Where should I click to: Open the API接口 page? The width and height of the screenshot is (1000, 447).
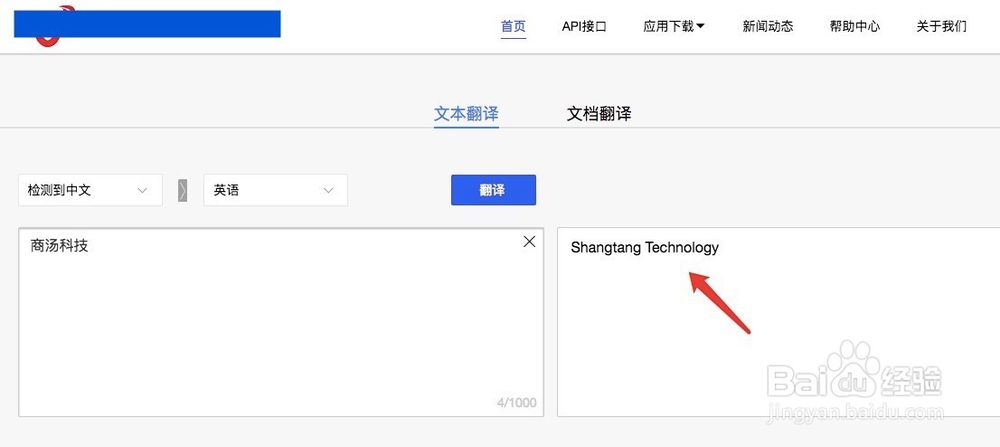pyautogui.click(x=584, y=26)
